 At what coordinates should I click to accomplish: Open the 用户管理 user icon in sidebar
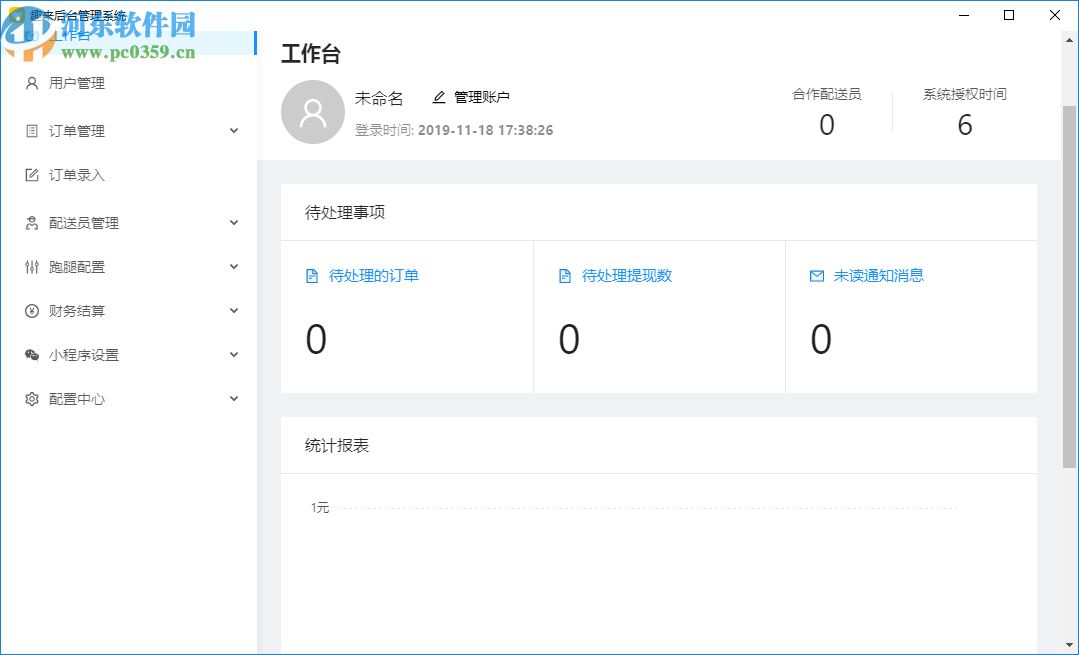point(30,83)
